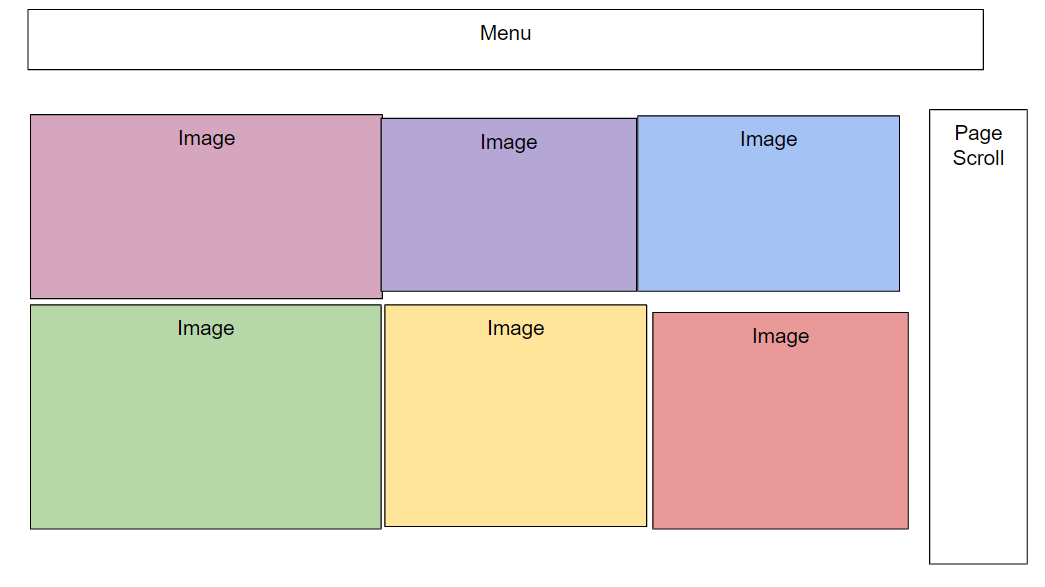Image resolution: width=1045 pixels, height=587 pixels.
Task: Select the green image tile
Action: (206, 430)
